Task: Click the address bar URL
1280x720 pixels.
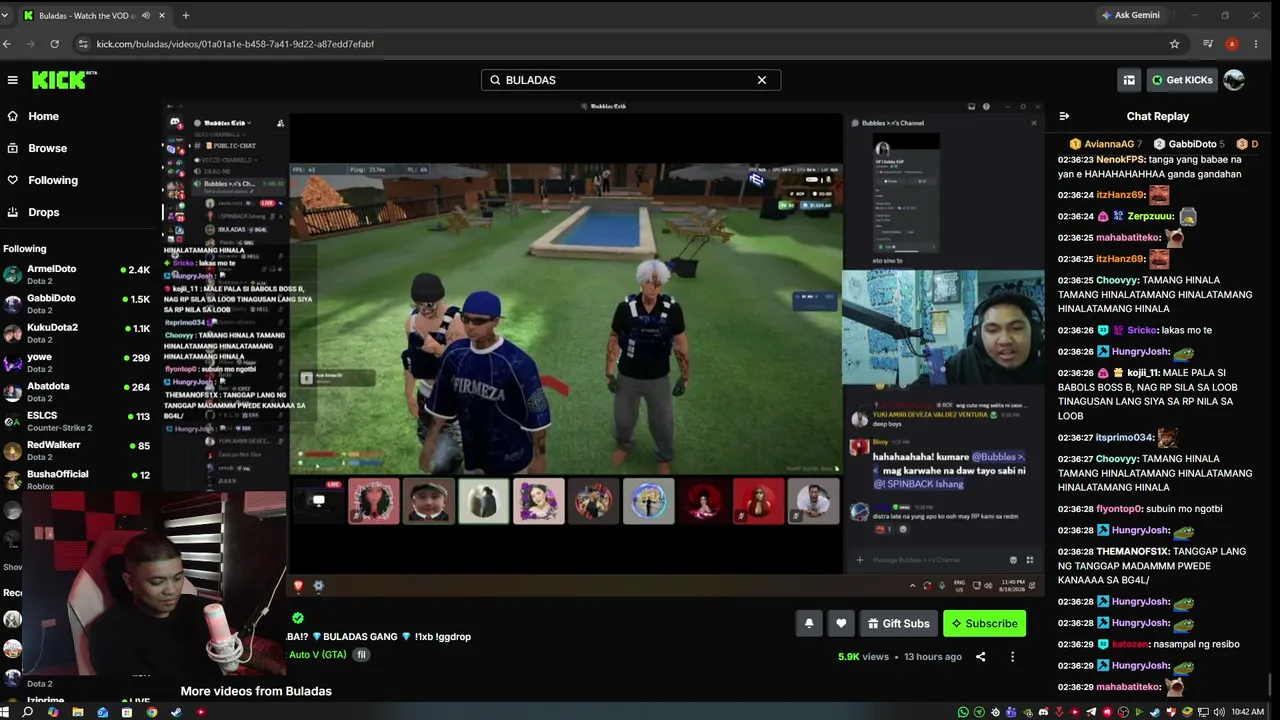Action: [x=235, y=44]
